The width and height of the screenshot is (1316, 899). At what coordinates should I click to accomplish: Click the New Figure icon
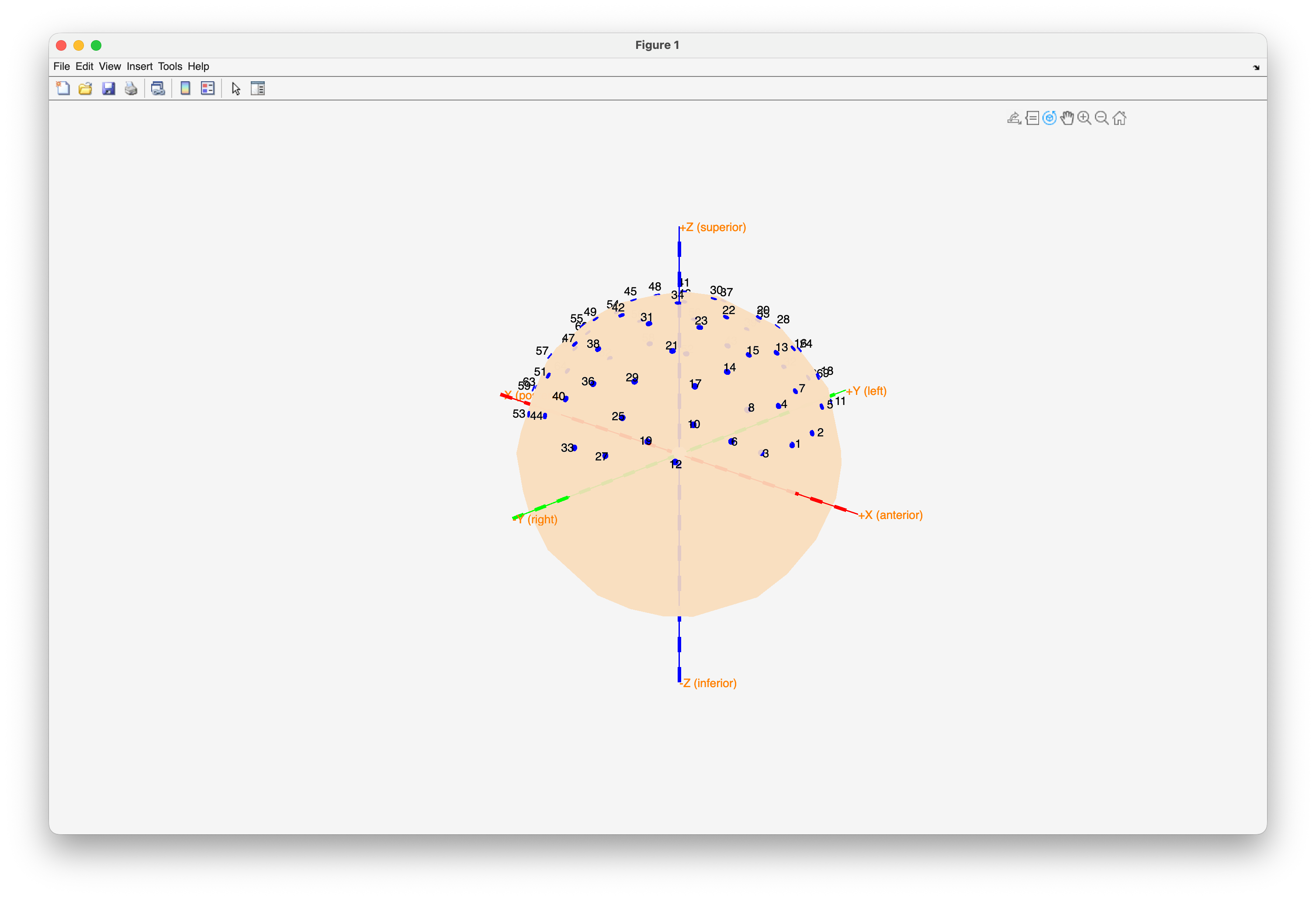tap(63, 88)
